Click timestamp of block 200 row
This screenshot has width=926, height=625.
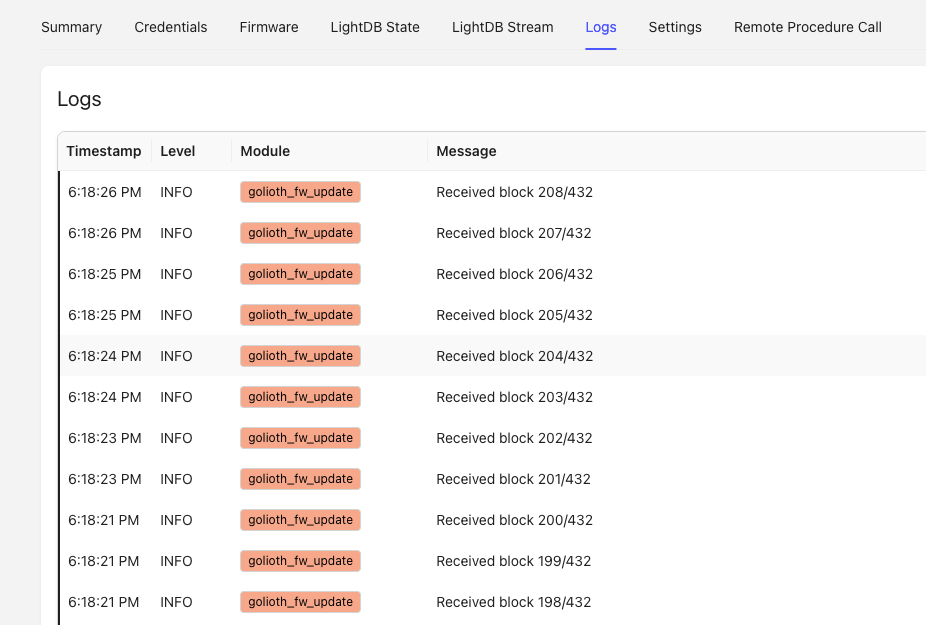103,520
